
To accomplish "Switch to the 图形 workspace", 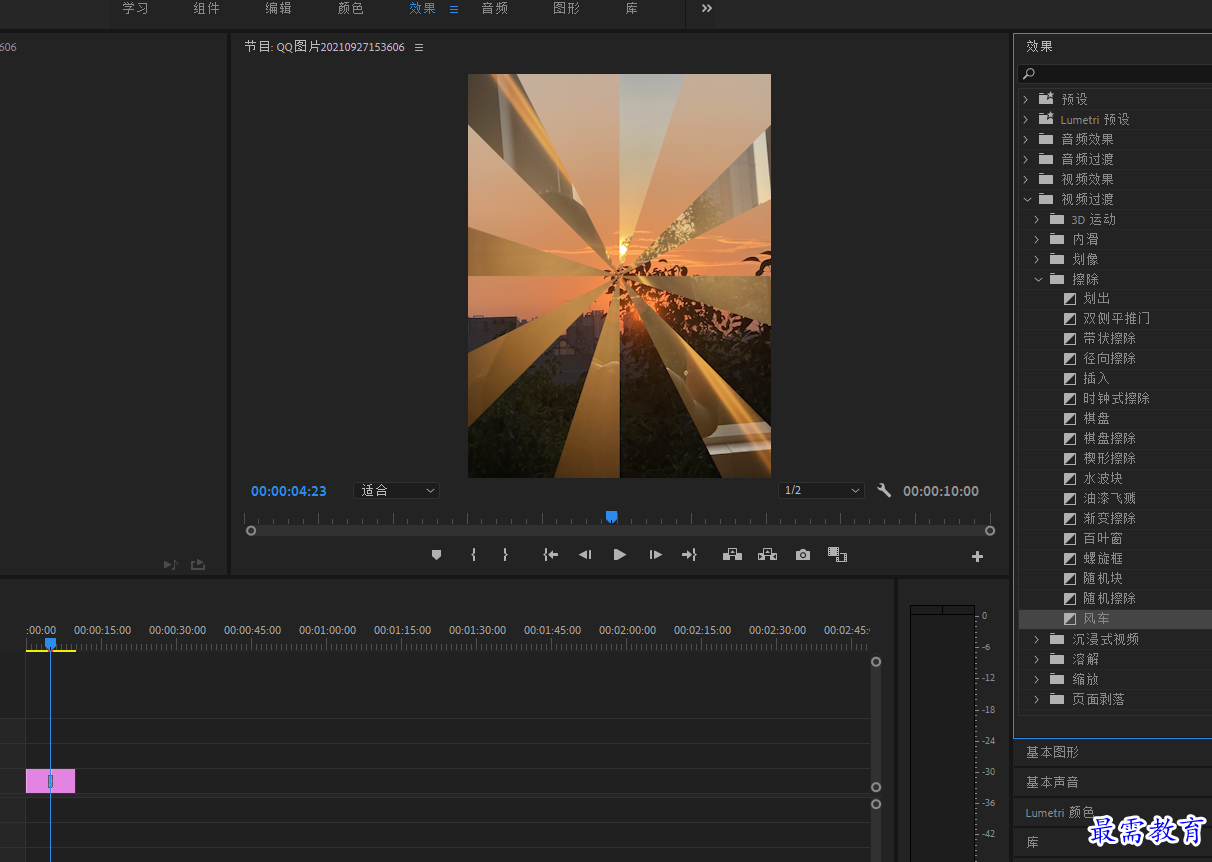I will 566,8.
